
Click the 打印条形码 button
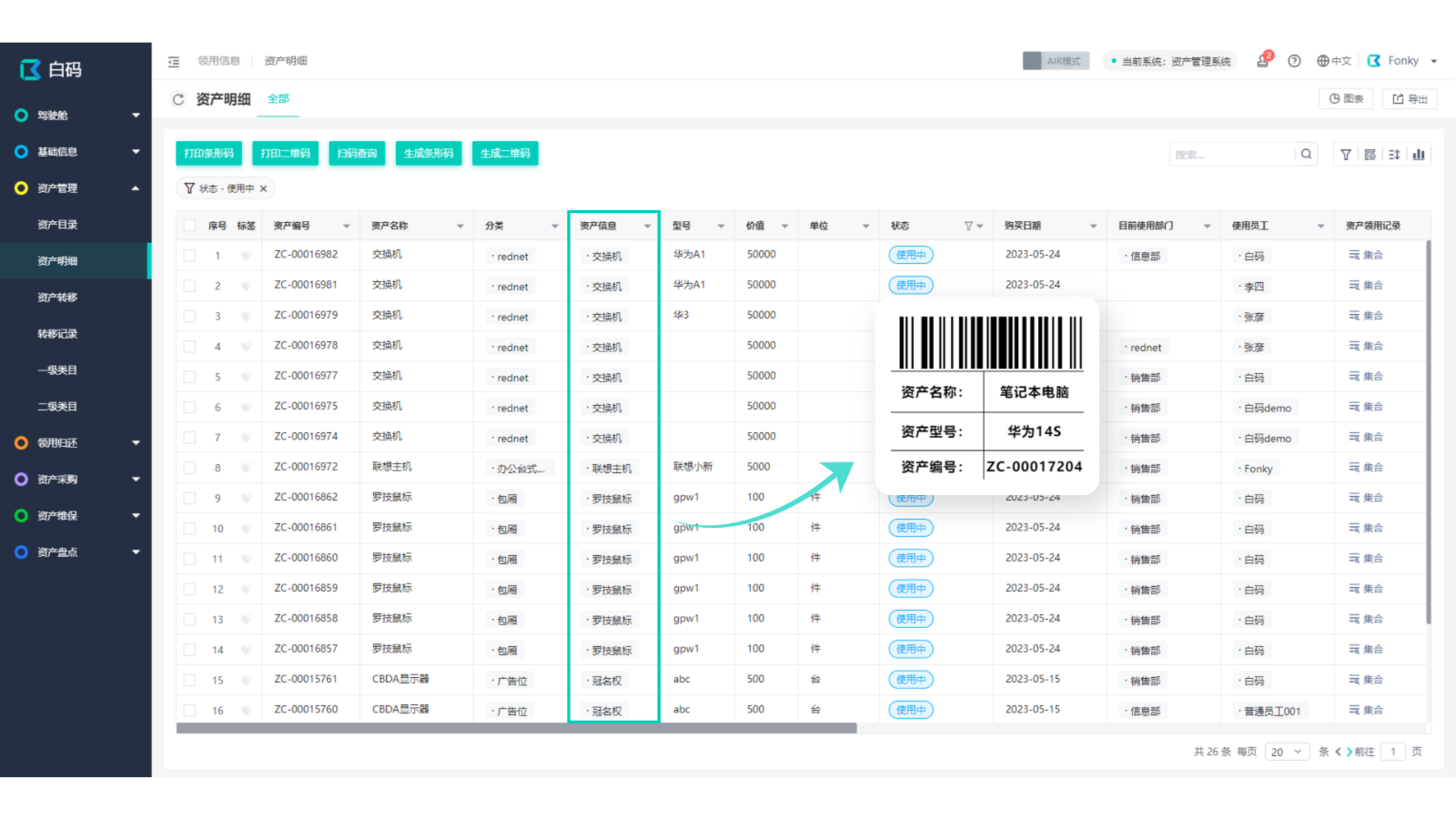click(208, 153)
